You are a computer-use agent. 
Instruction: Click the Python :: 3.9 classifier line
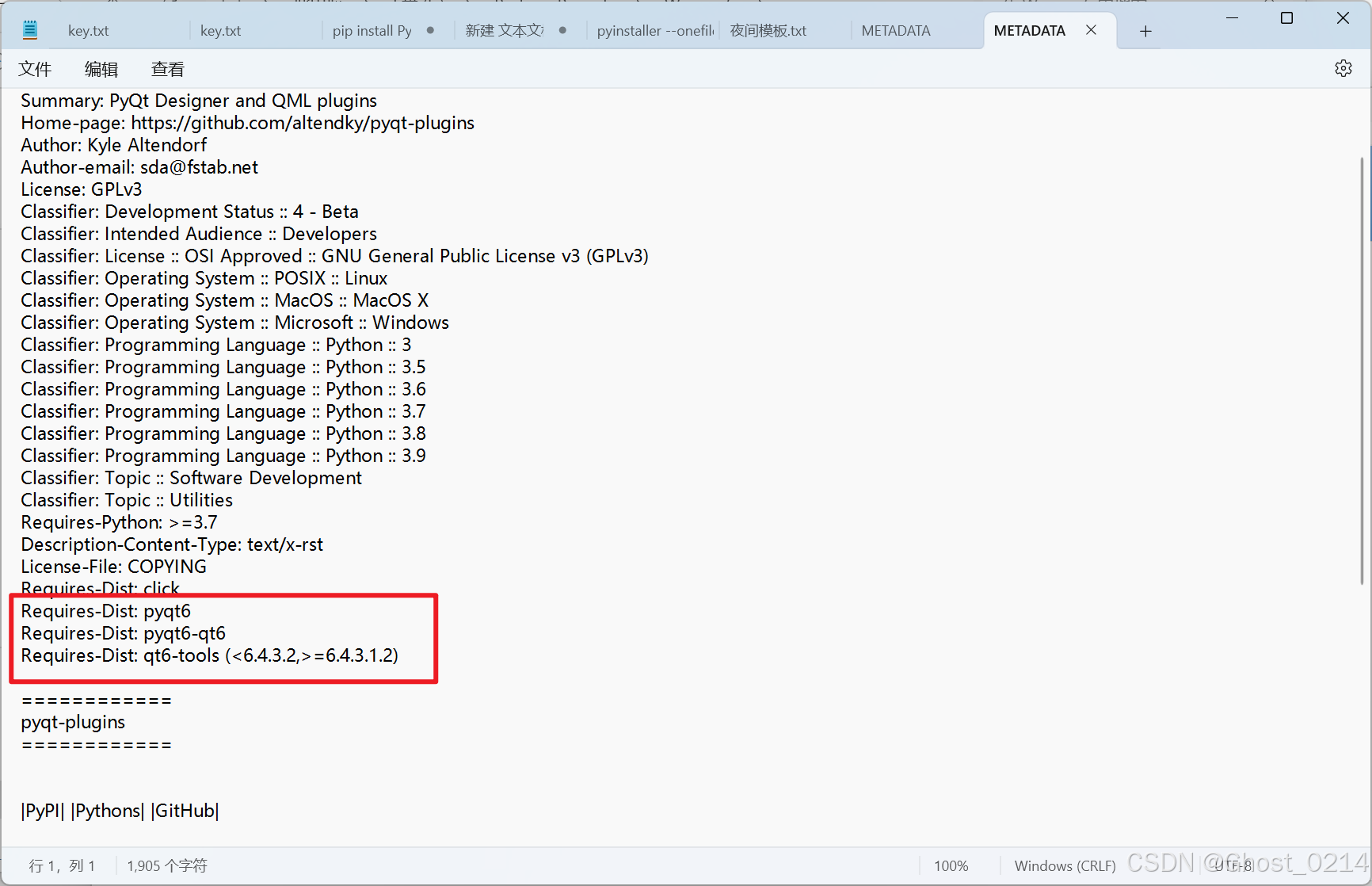click(x=223, y=456)
